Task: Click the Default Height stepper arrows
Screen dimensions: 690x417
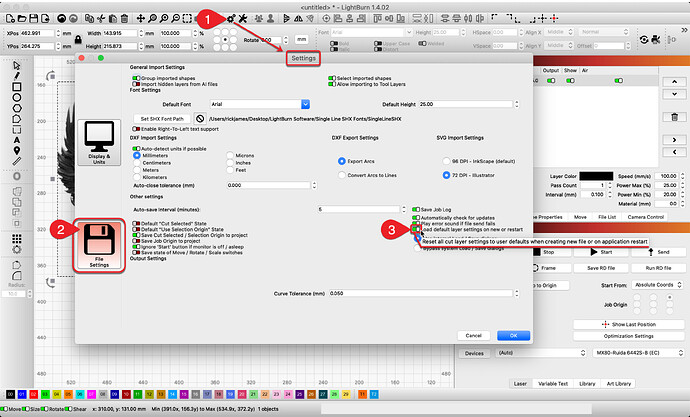Action: pos(517,104)
